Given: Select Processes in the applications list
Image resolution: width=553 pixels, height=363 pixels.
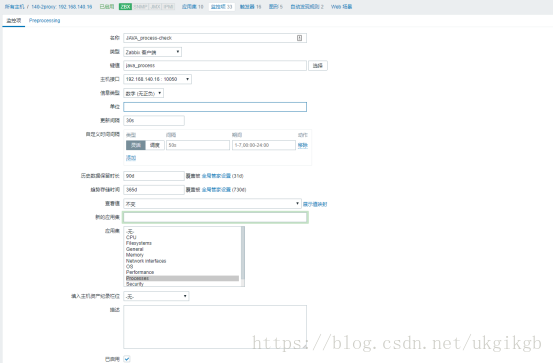Looking at the screenshot, I should point(182,278).
